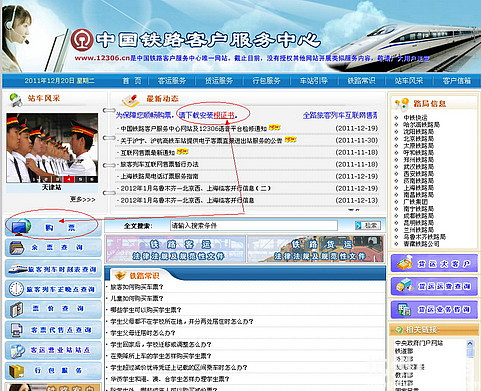Select 铁路常识 in the top navigation bar
Image resolution: width=481 pixels, height=391 pixels.
361,81
